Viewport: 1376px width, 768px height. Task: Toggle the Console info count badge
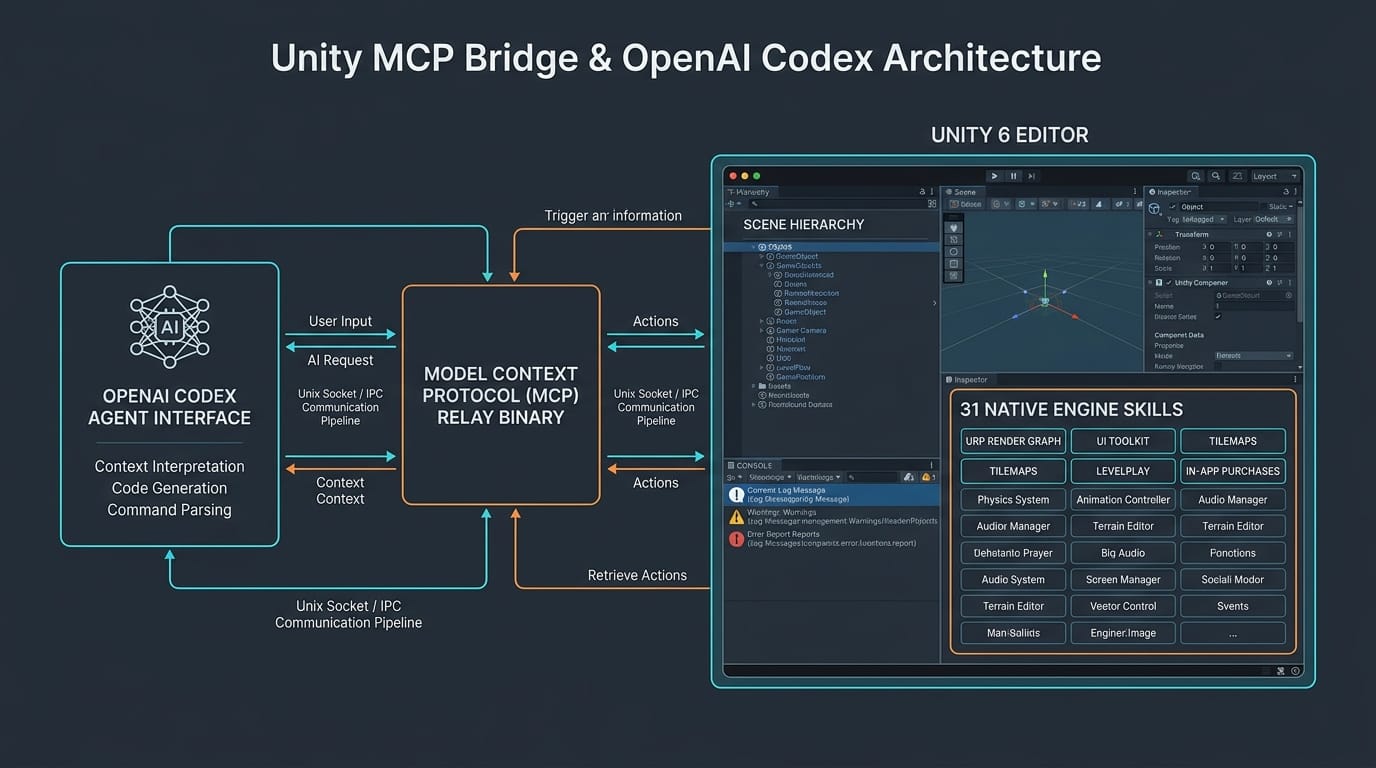tap(909, 477)
